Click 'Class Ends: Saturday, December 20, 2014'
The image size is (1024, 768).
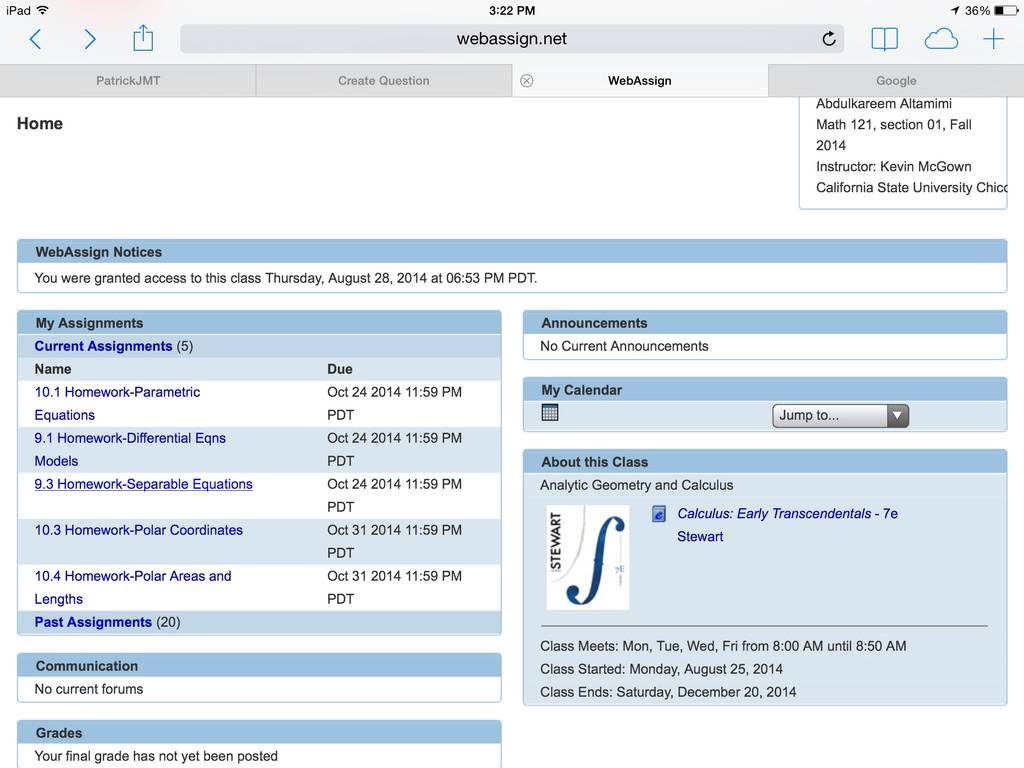[x=668, y=692]
